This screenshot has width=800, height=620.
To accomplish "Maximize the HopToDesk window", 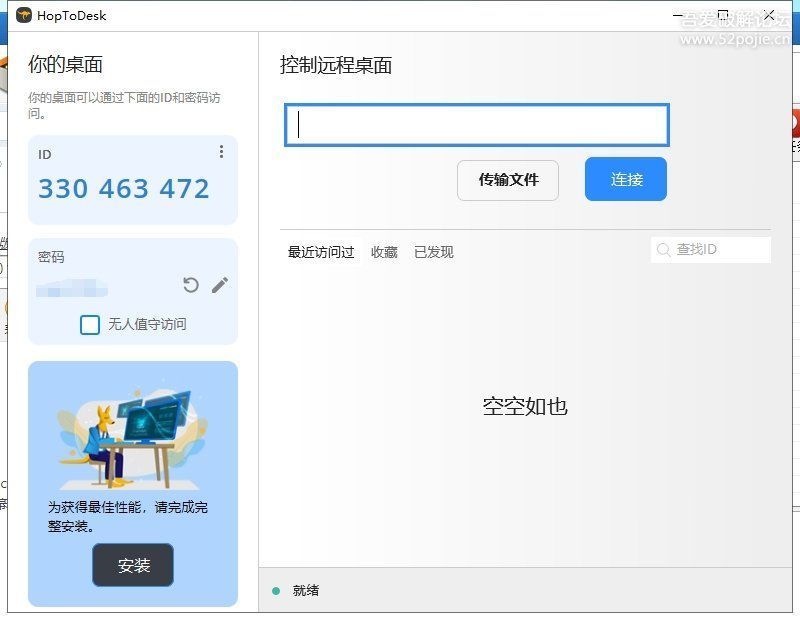I will pyautogui.click(x=723, y=15).
